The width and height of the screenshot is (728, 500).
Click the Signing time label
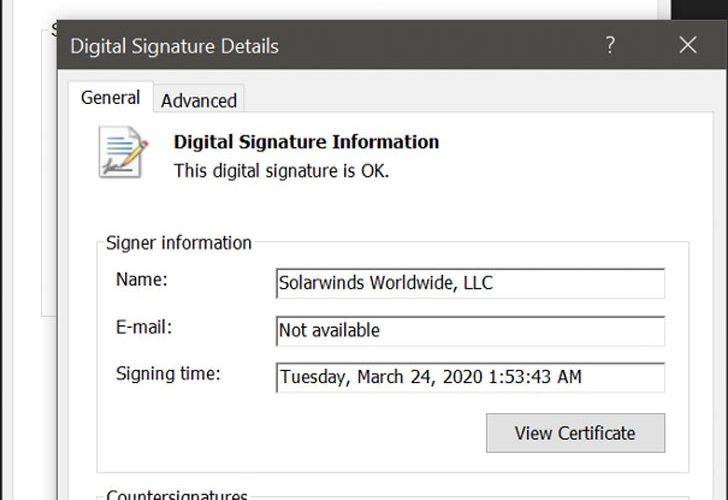pos(168,374)
